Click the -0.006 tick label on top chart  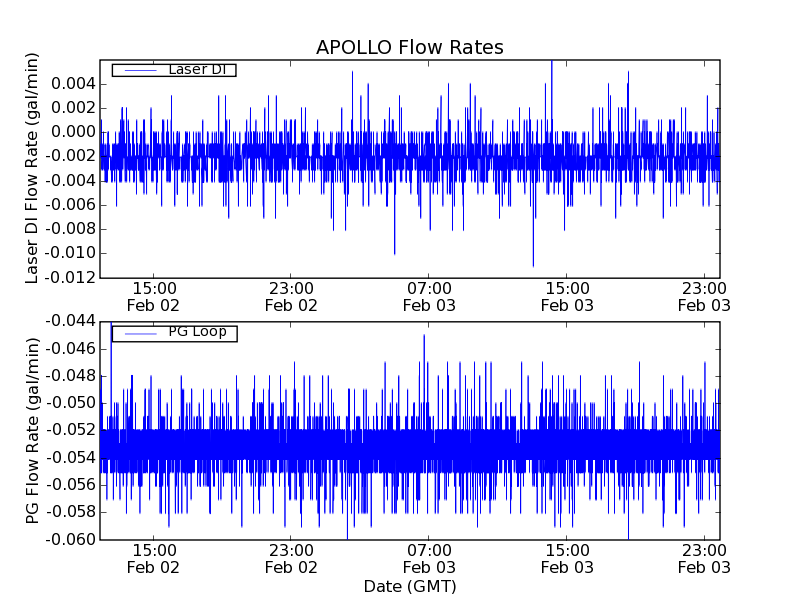pos(70,205)
